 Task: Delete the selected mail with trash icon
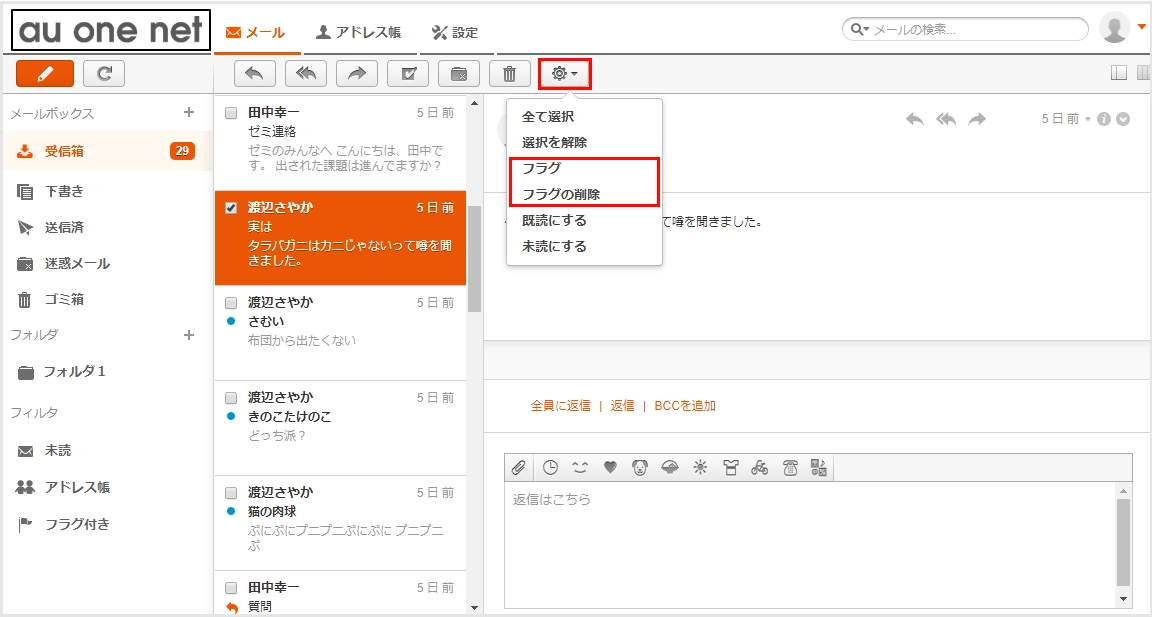click(509, 73)
